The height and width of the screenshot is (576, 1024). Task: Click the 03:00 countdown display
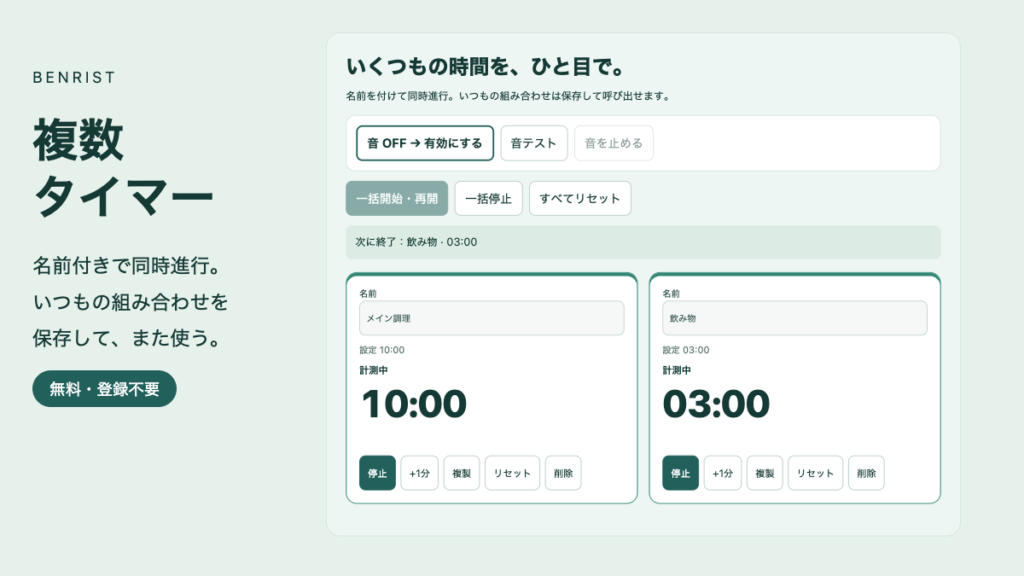pos(716,404)
